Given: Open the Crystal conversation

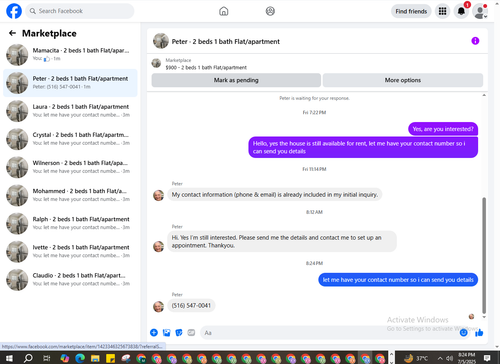Looking at the screenshot, I should point(70,139).
